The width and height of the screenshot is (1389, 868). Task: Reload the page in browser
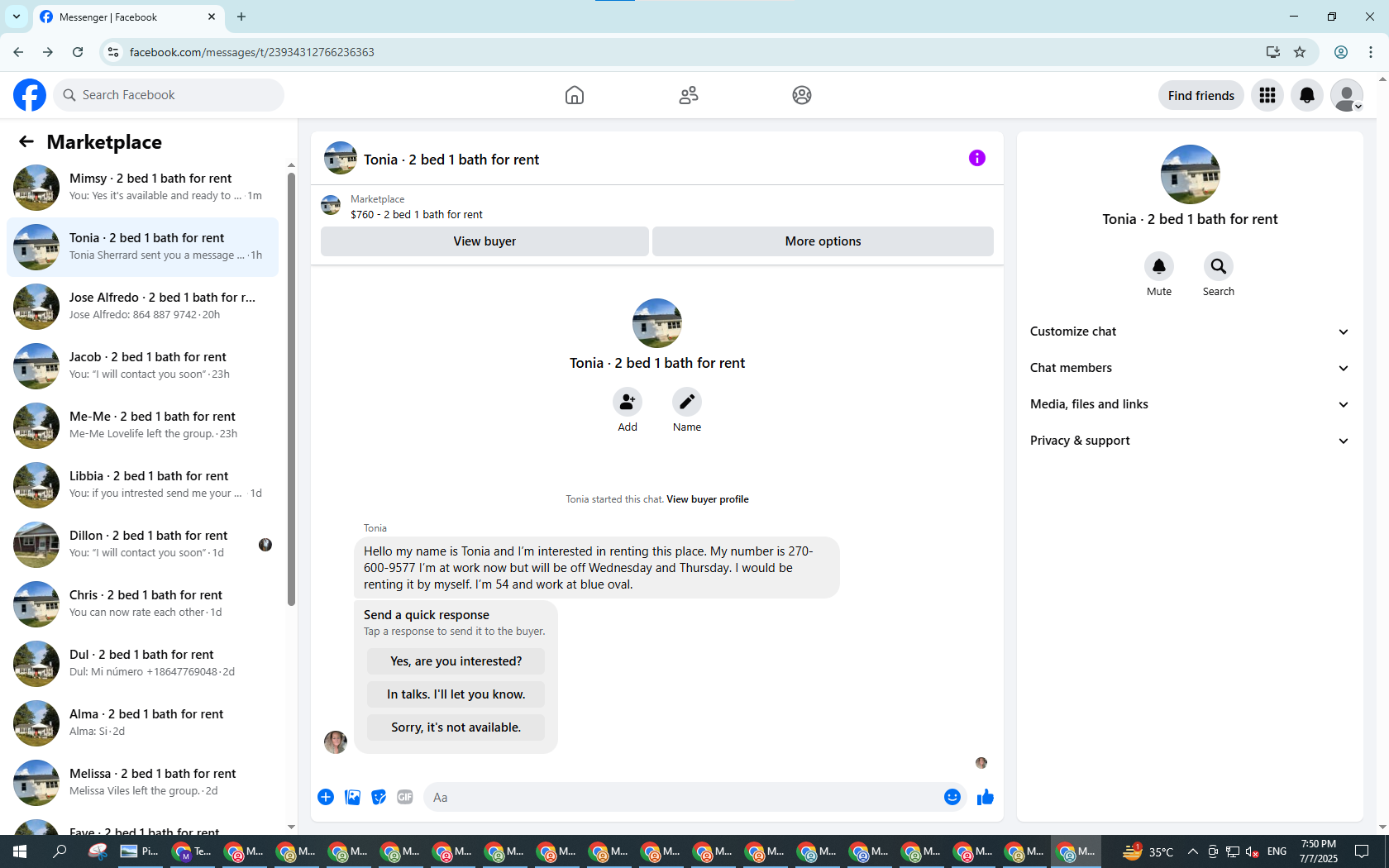(x=78, y=52)
